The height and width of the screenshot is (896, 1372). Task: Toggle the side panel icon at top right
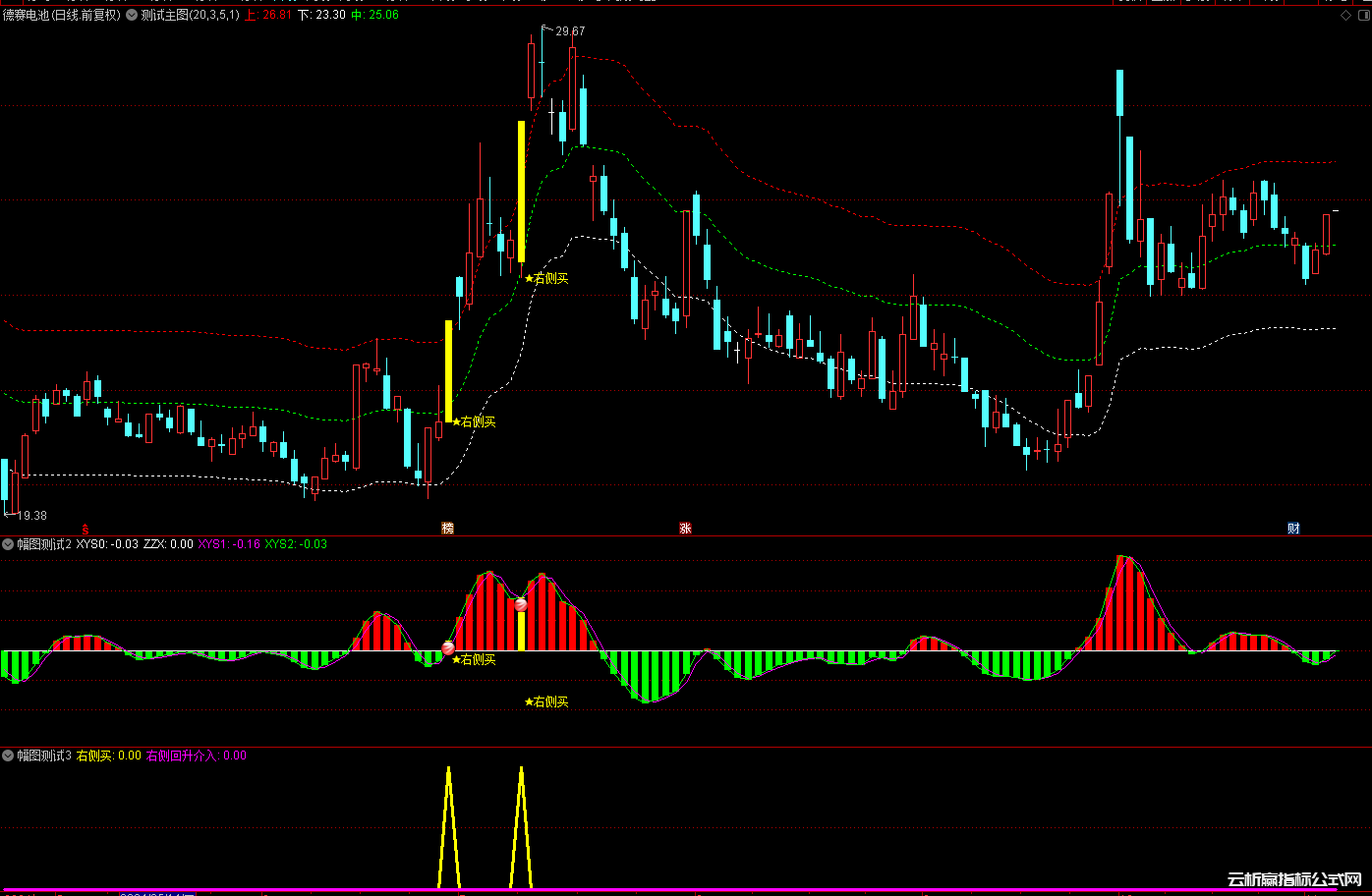tap(1362, 16)
